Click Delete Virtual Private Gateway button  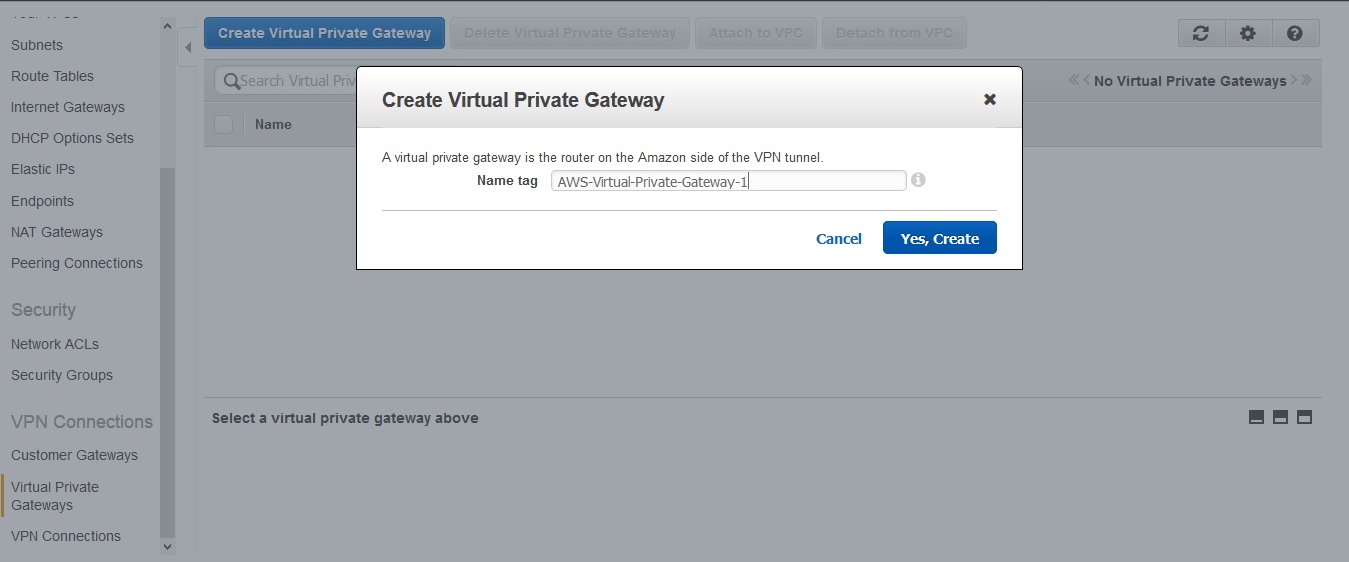[570, 33]
